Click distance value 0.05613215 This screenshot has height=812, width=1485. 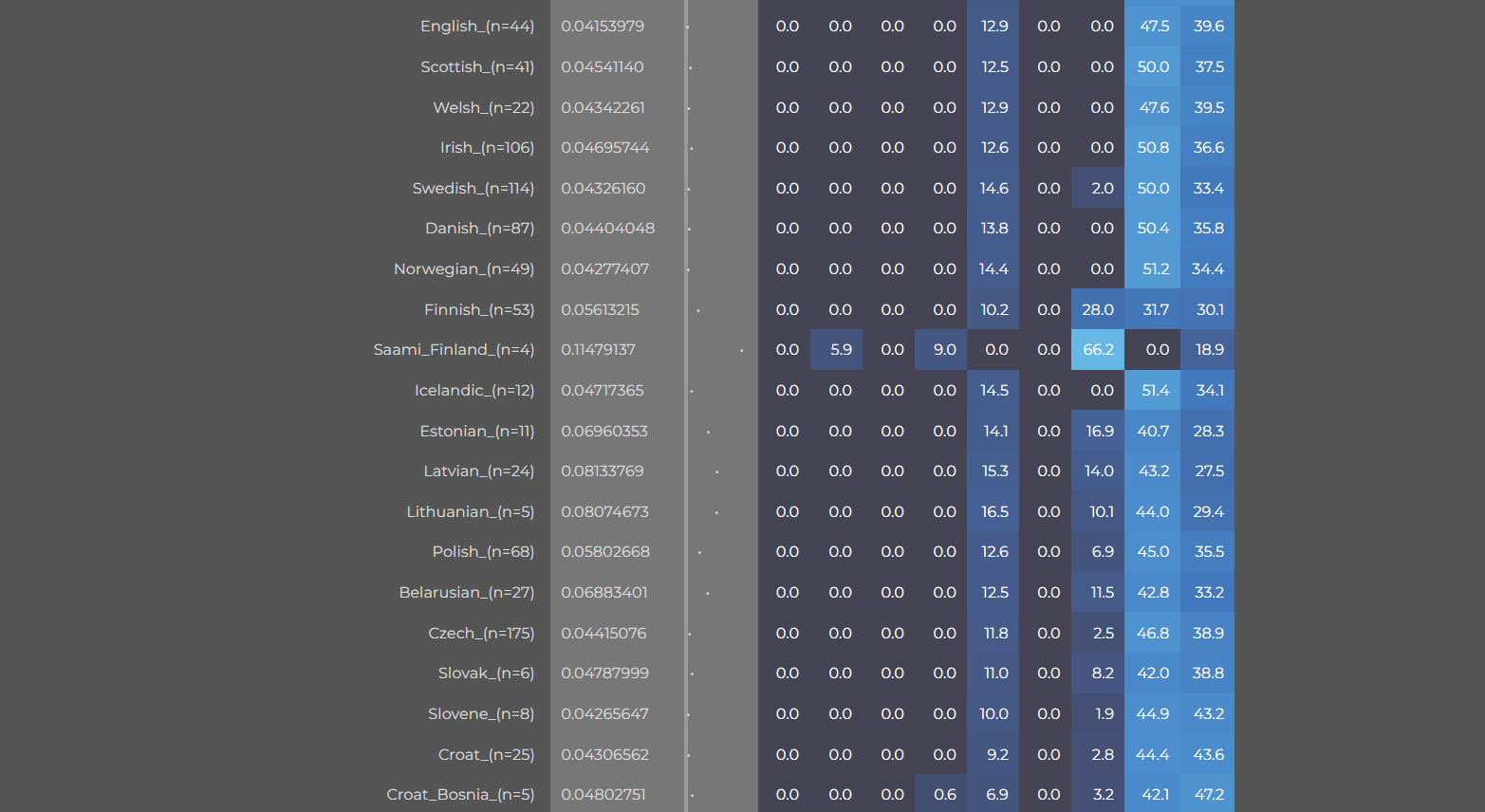coord(601,310)
